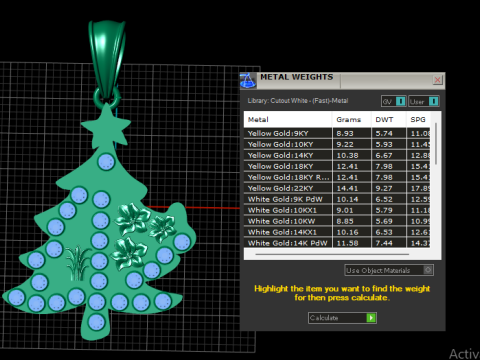Click the grass ornament on the tree

tap(77, 263)
